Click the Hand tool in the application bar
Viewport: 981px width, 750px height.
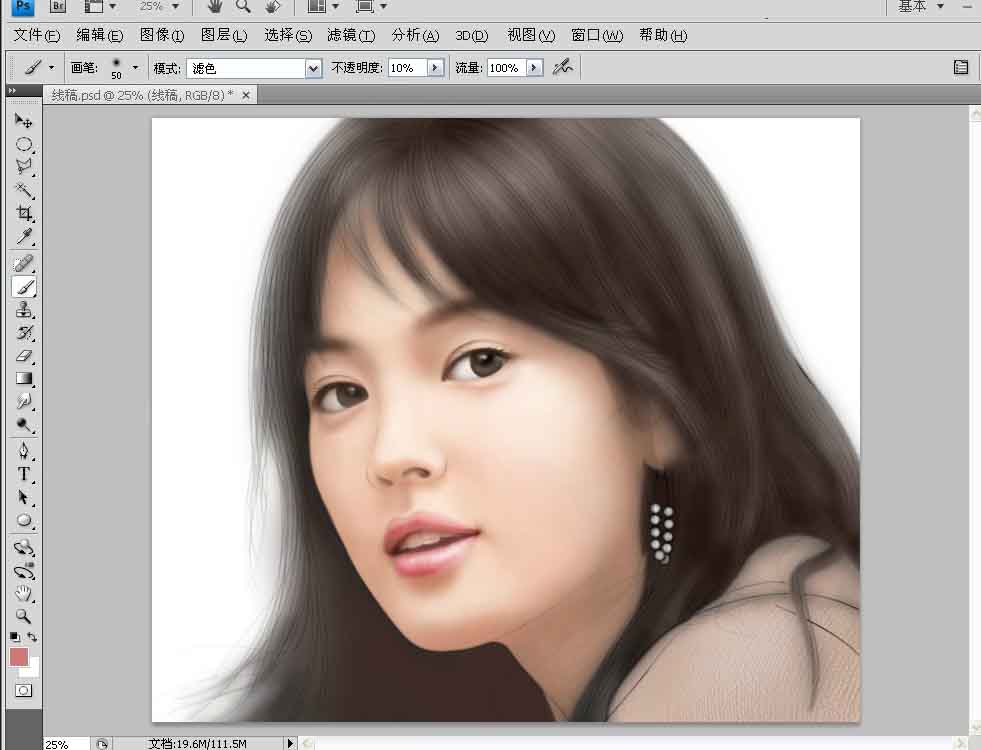215,6
